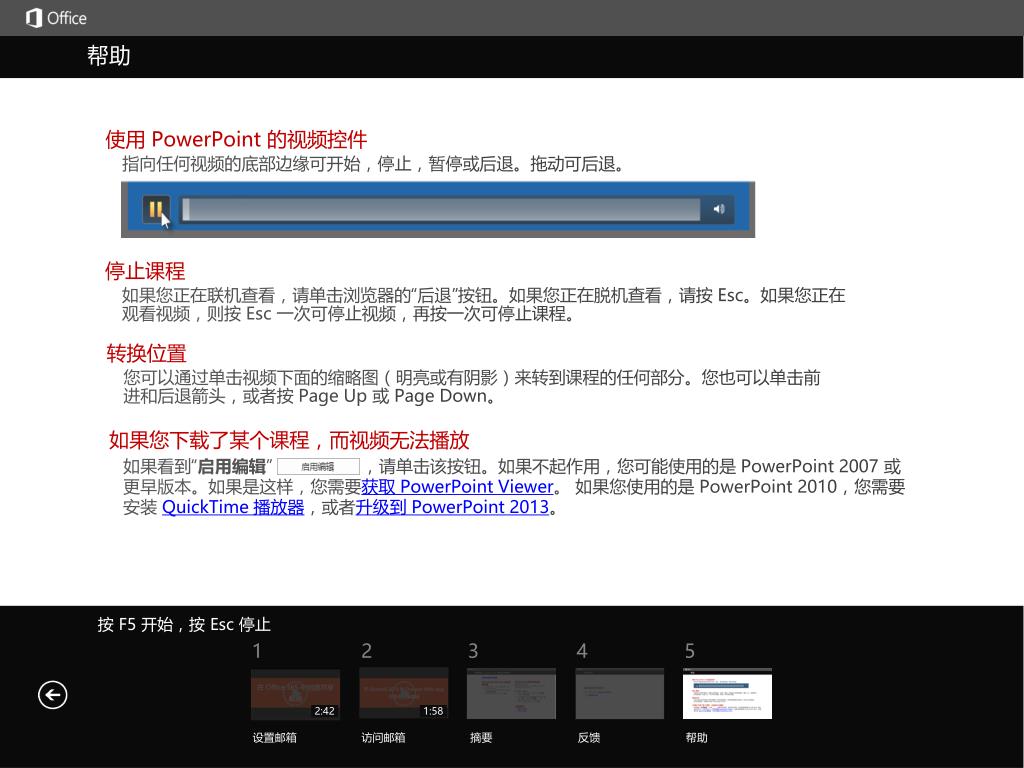Open thumbnail 2 访问邮箱 video
The image size is (1024, 768).
coord(404,694)
